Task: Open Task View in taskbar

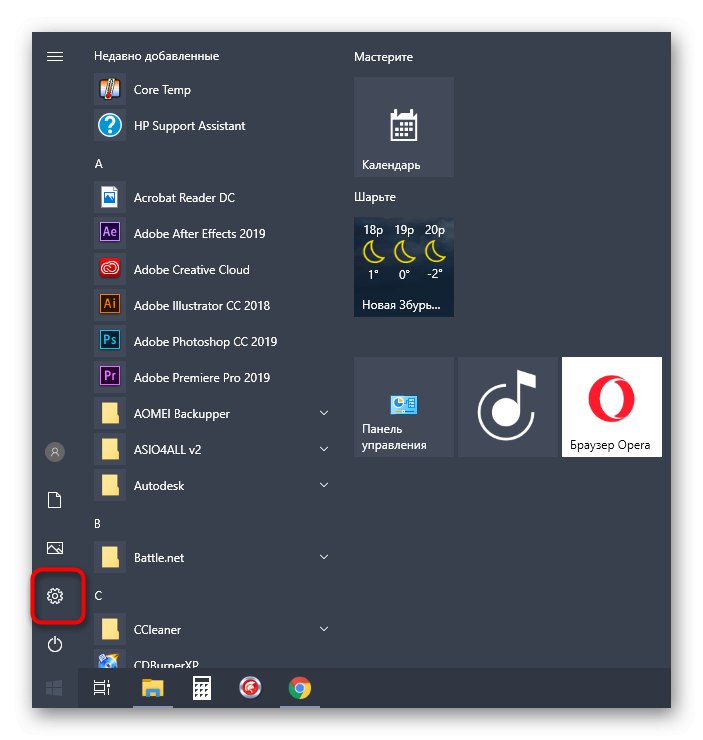Action: pos(102,688)
